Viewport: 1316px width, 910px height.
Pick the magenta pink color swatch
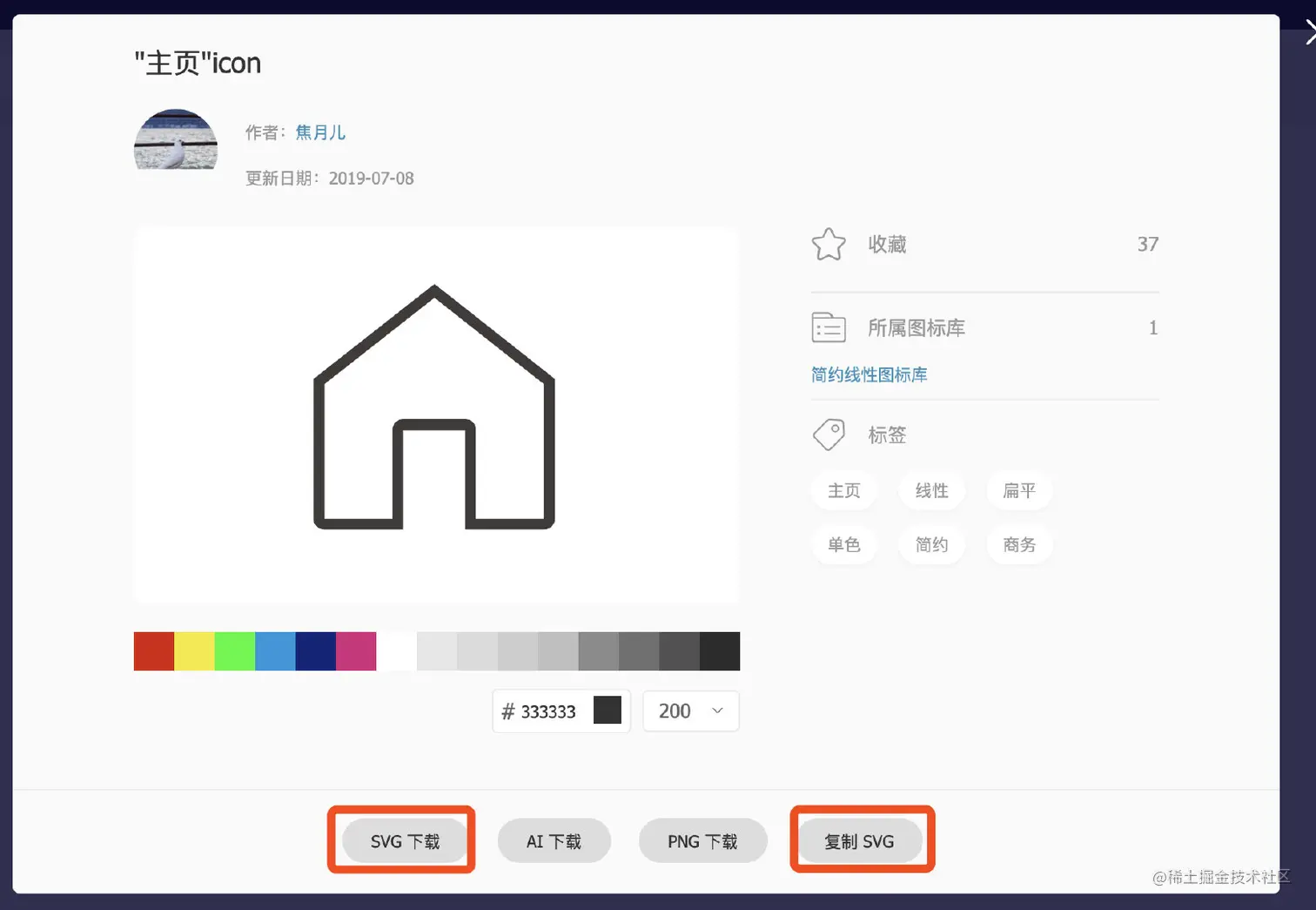click(x=356, y=651)
